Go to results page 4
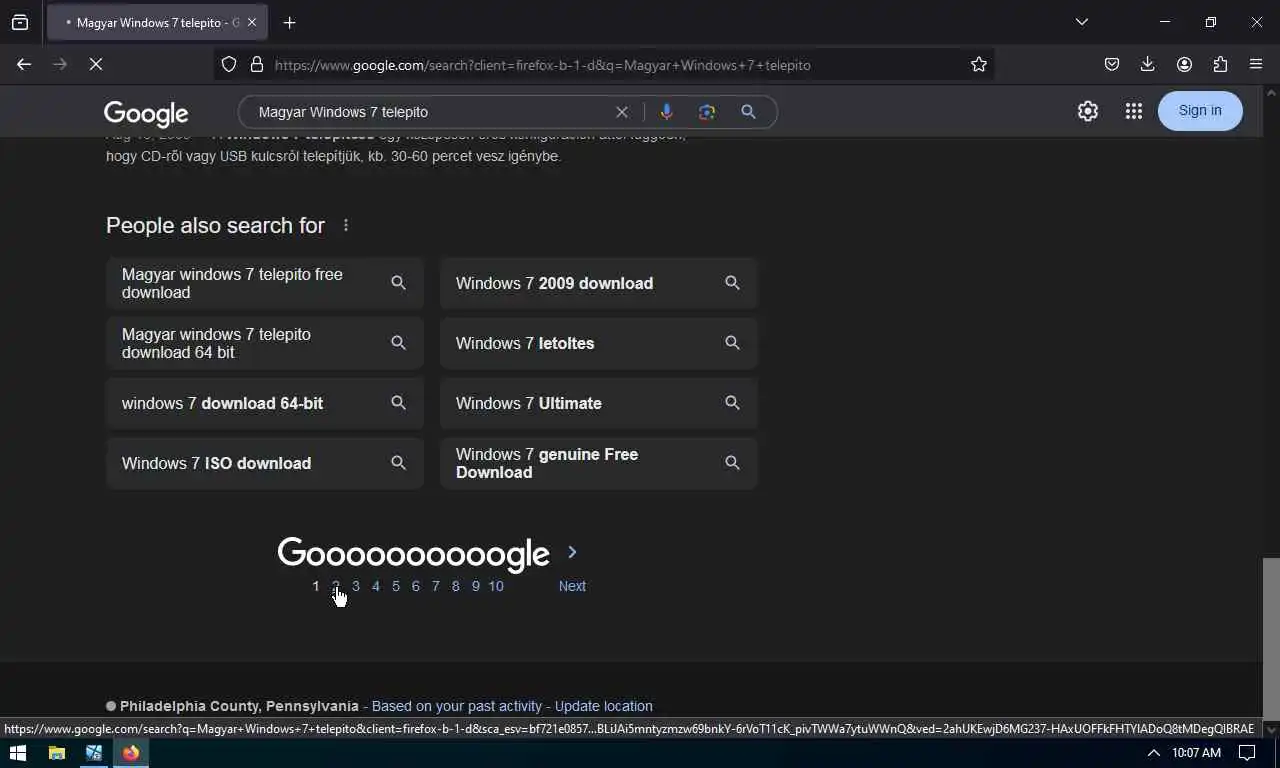The image size is (1280, 768). click(376, 586)
